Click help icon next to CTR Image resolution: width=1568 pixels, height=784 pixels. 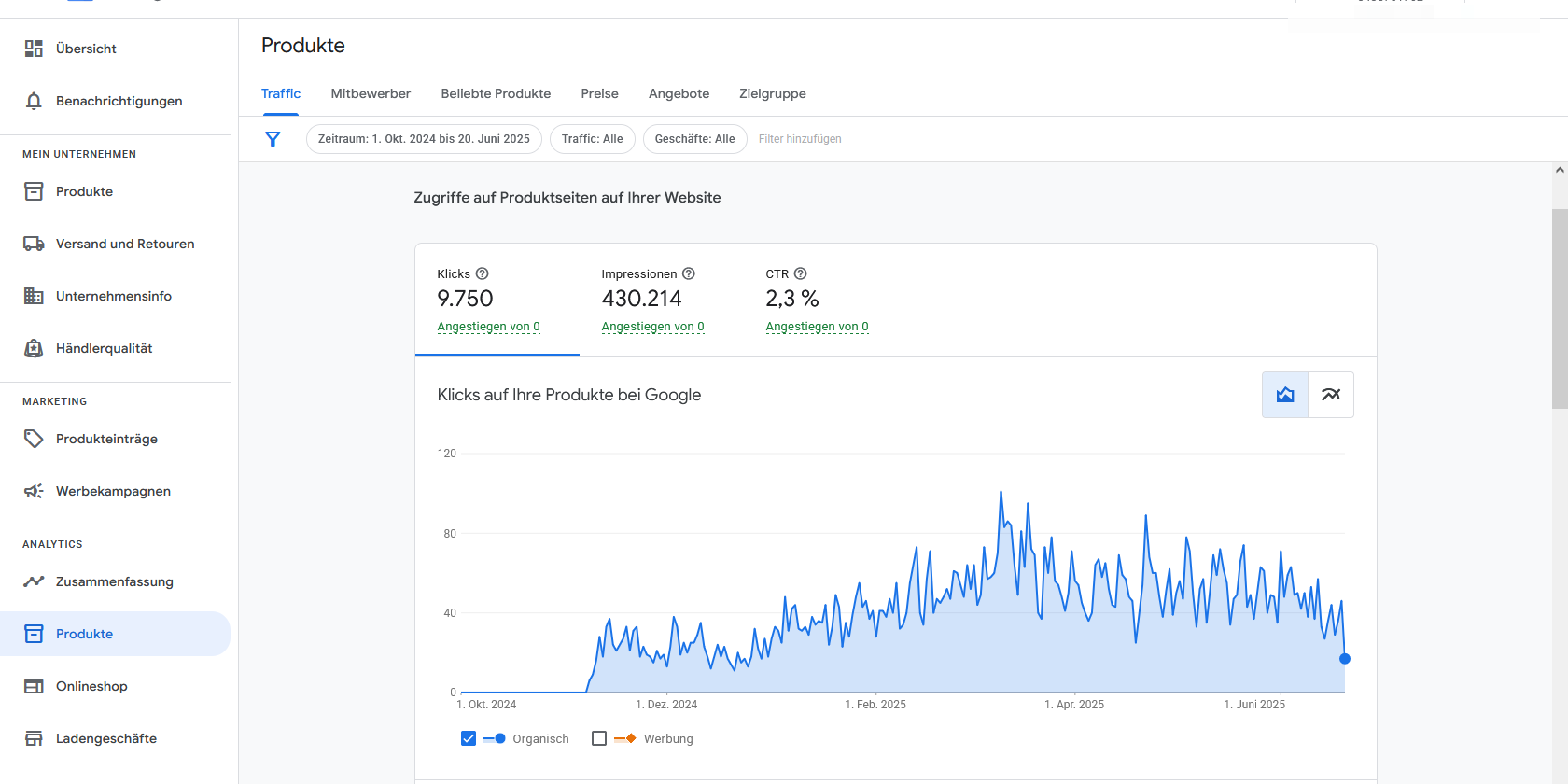[800, 273]
